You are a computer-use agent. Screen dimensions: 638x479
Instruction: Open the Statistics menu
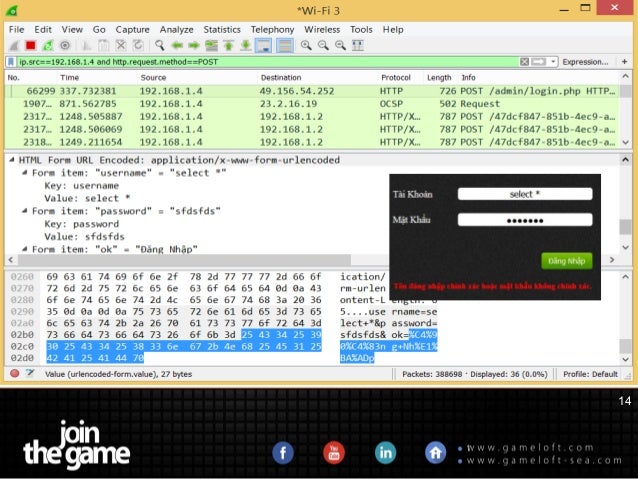pos(222,29)
